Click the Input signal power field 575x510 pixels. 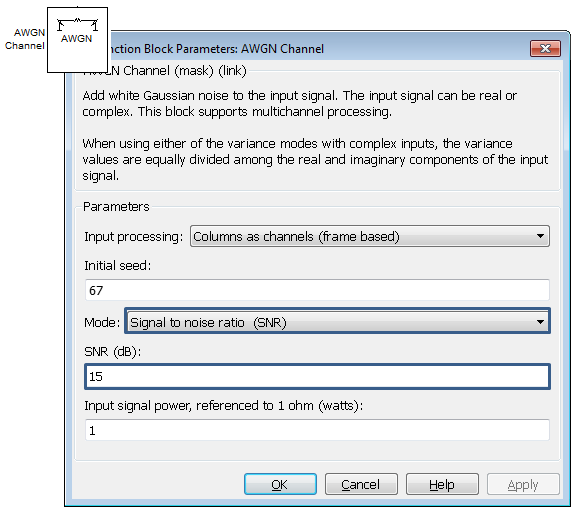pos(317,430)
